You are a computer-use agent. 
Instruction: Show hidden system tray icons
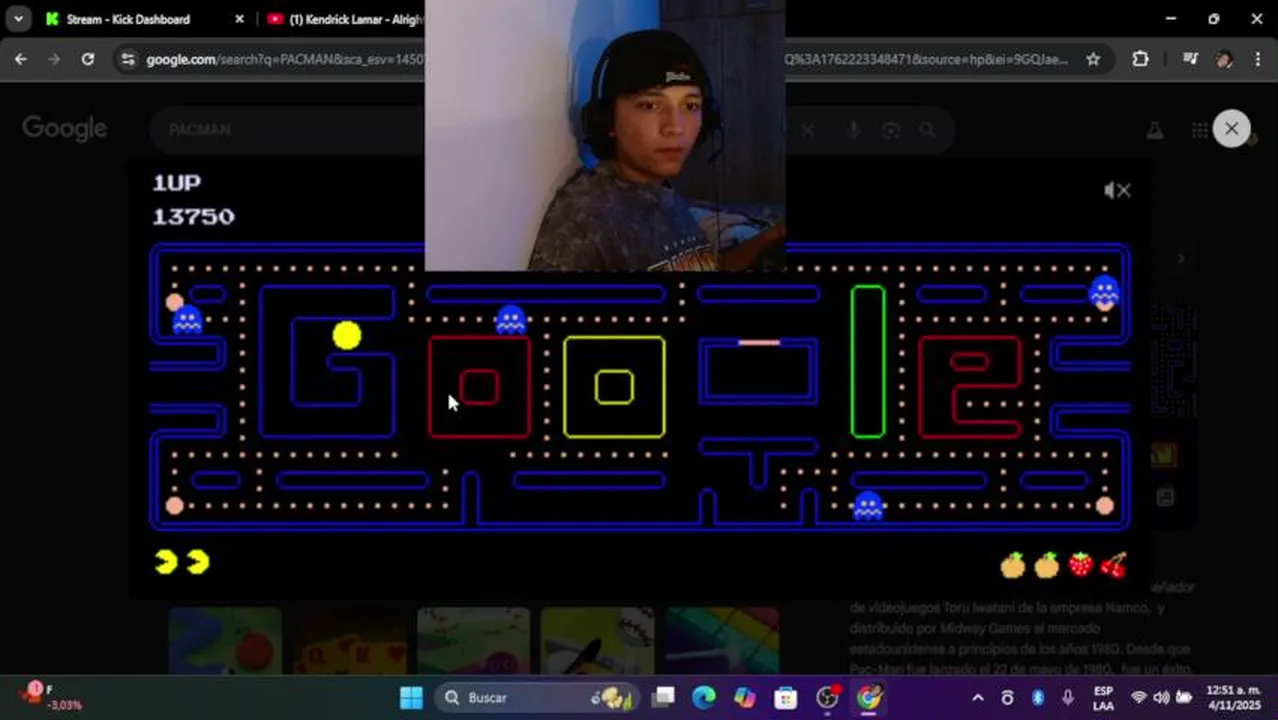(x=978, y=698)
